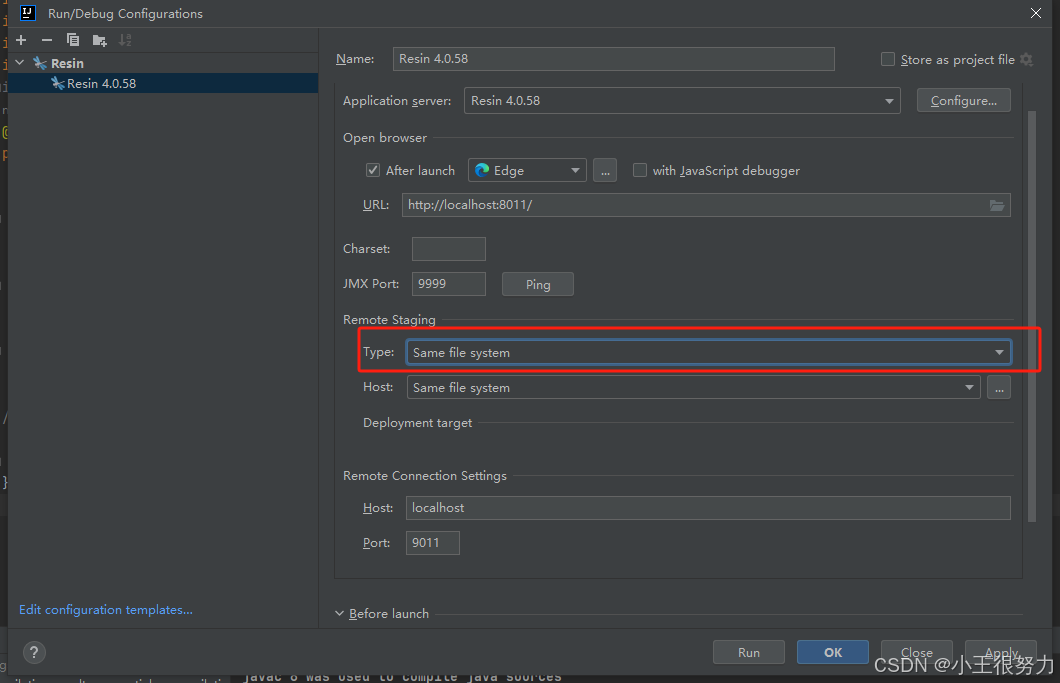The width and height of the screenshot is (1060, 683).
Task: Uncheck After launch
Action: (372, 170)
